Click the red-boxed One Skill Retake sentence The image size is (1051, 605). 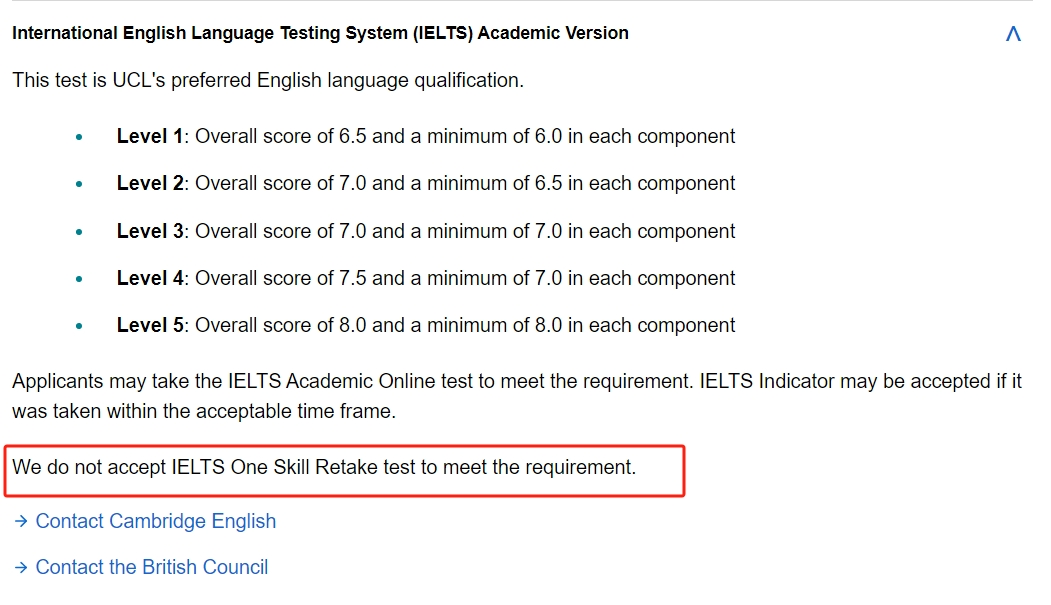(324, 467)
